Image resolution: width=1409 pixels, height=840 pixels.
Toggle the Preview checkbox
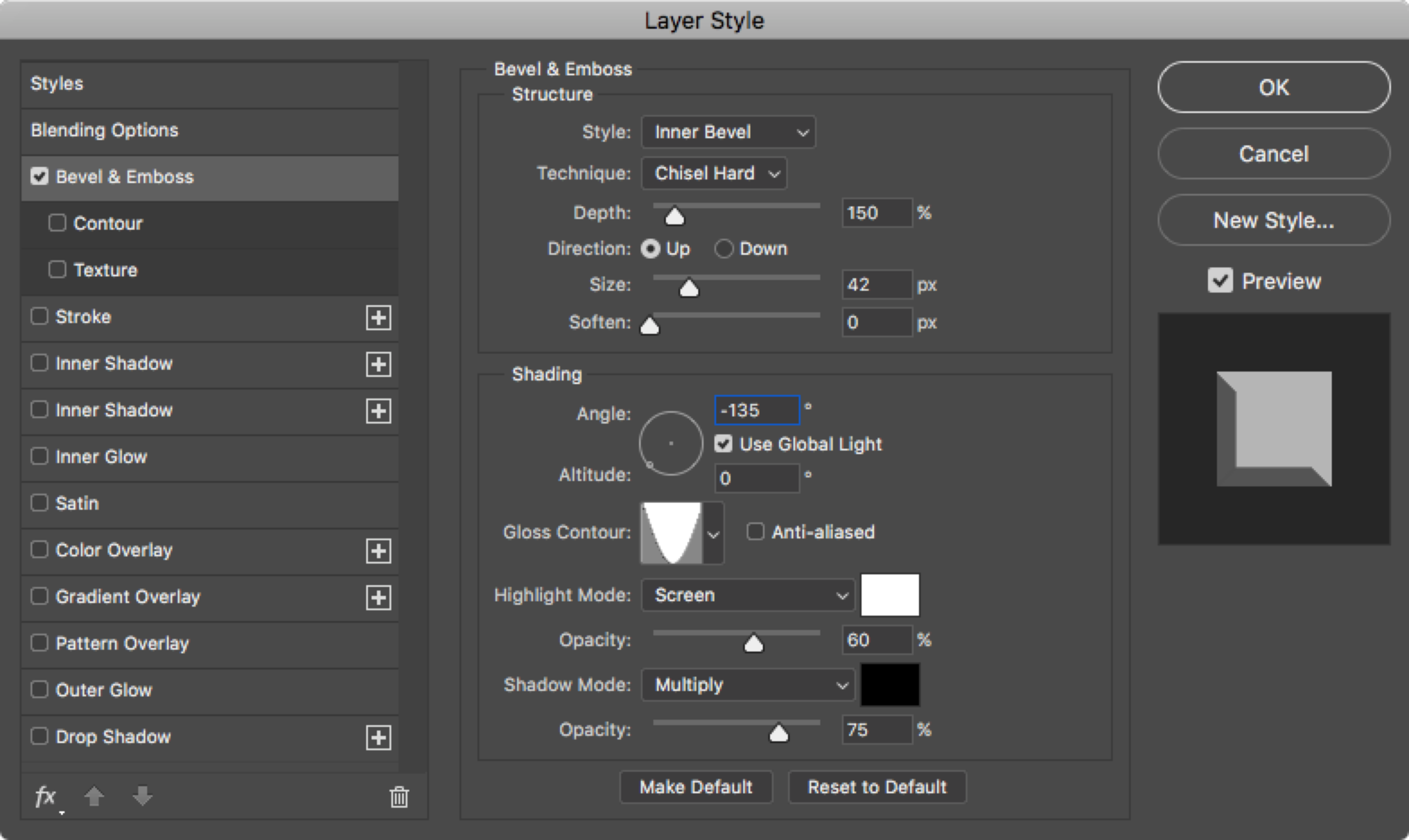1220,281
